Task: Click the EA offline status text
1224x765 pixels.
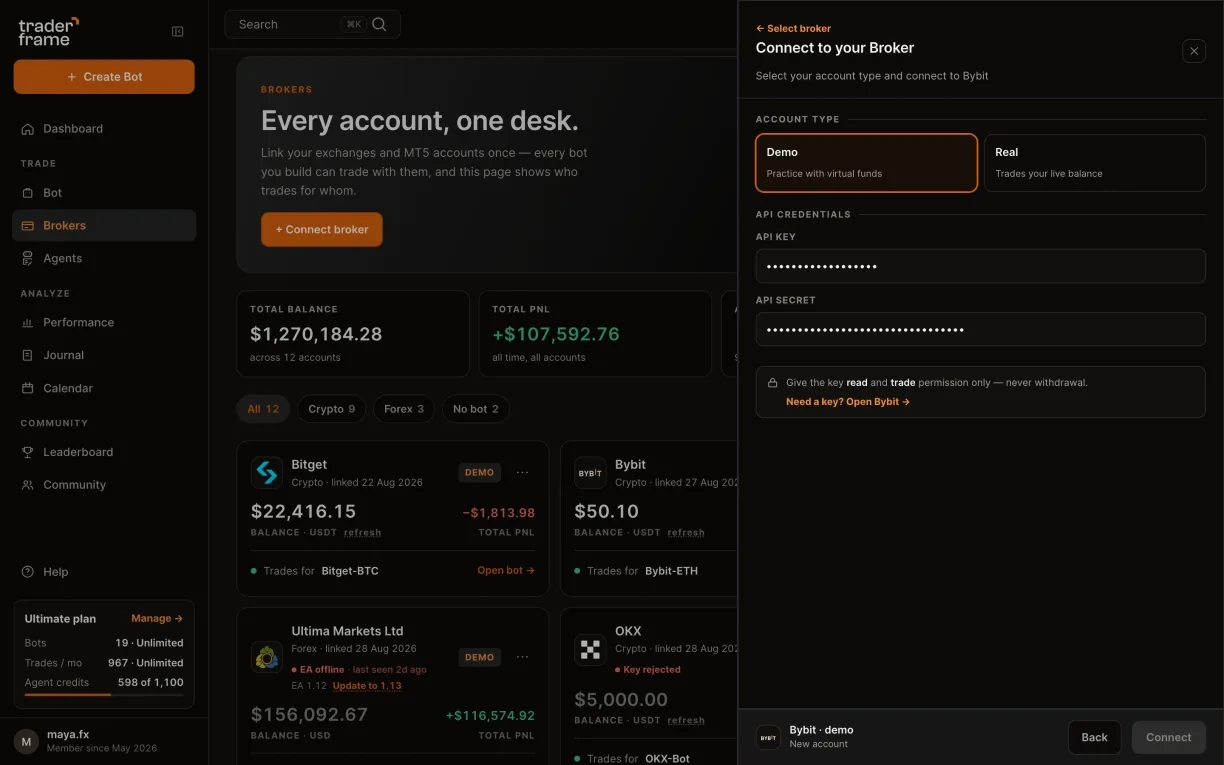Action: coord(318,670)
